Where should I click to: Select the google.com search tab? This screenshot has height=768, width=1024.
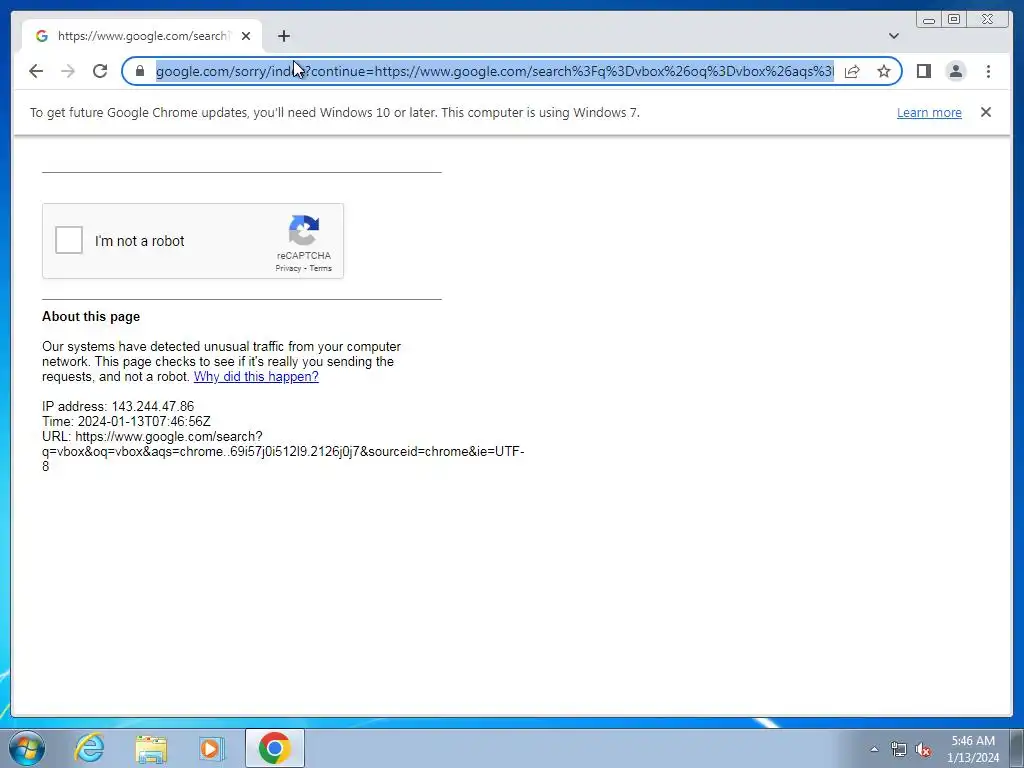pyautogui.click(x=142, y=36)
